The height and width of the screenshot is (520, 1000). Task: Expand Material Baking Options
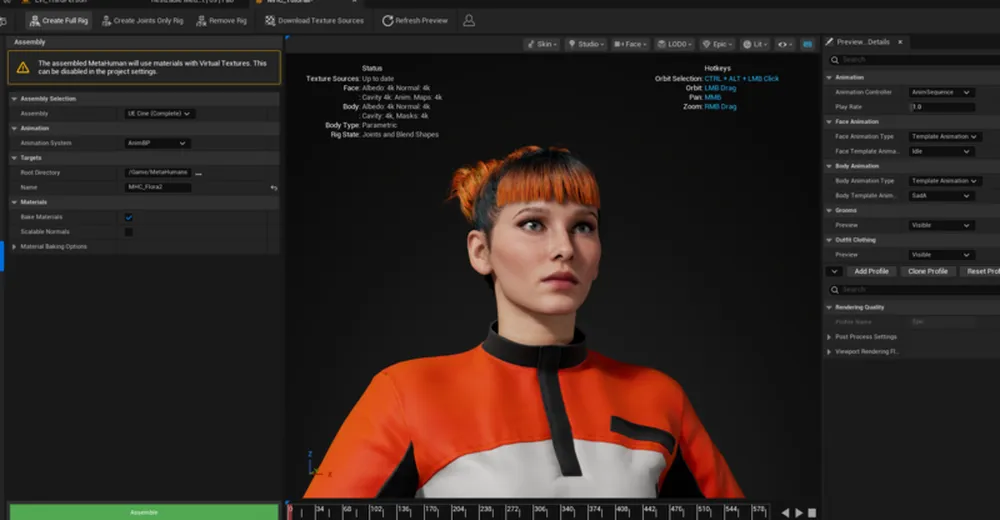[14, 246]
